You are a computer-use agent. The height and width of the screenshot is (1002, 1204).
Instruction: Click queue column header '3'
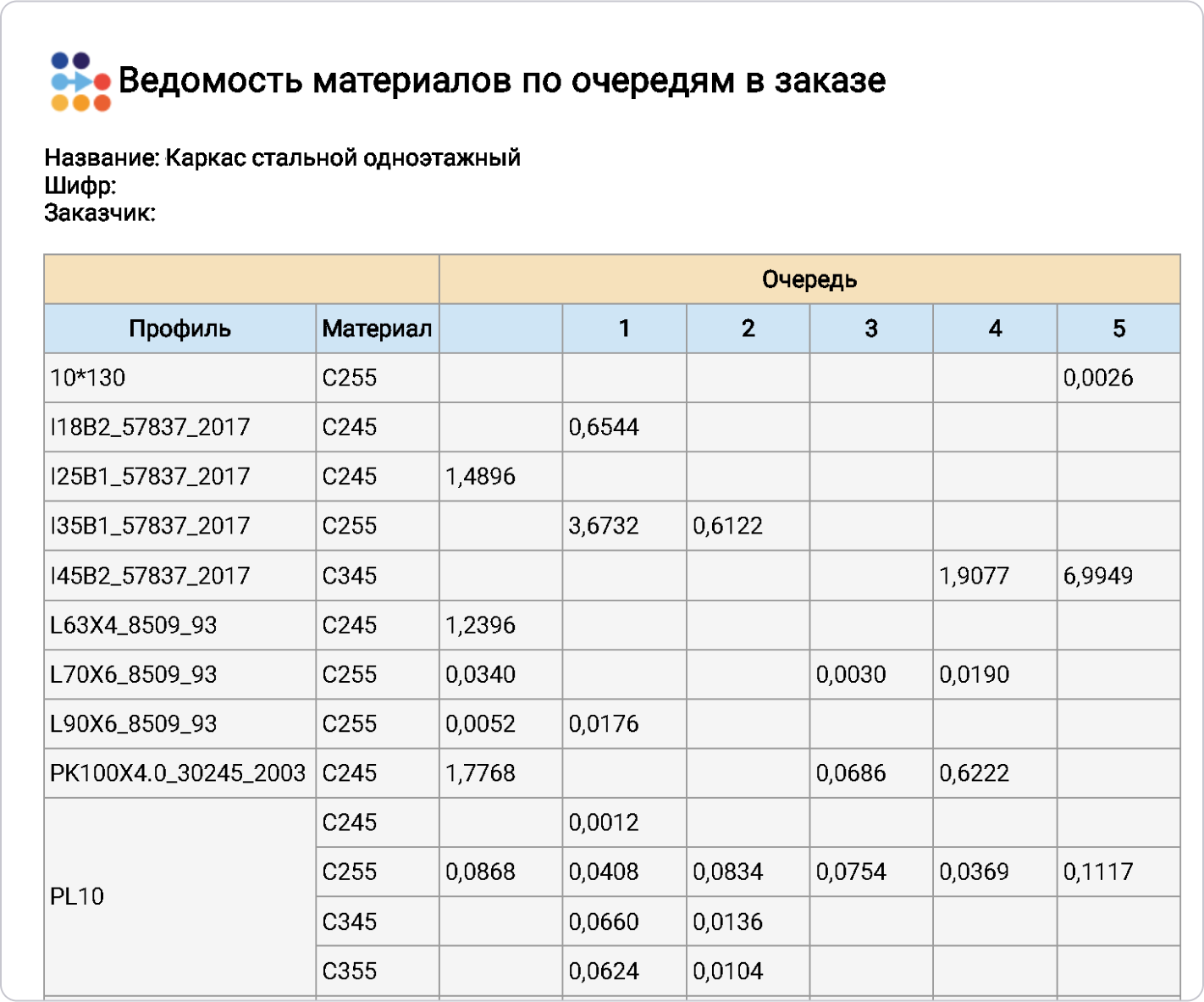point(871,329)
